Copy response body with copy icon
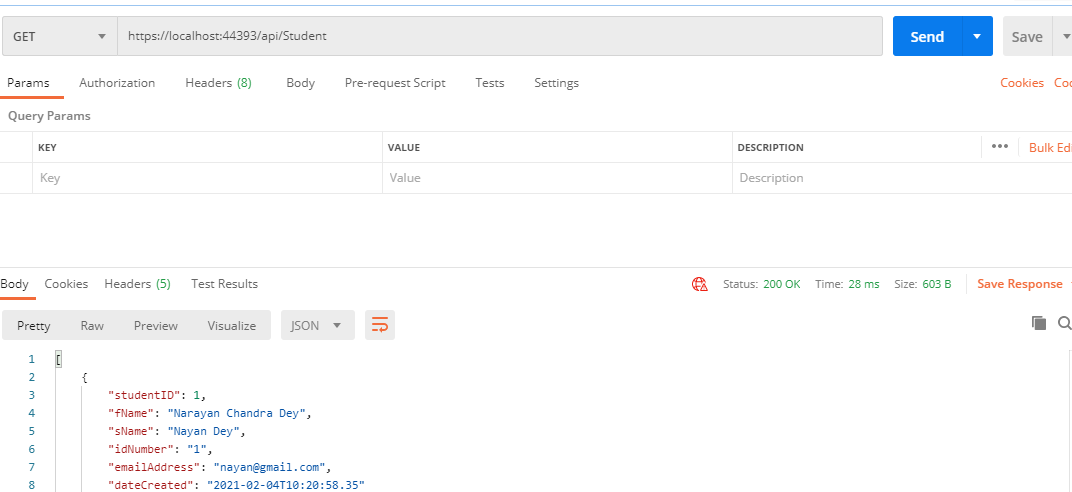 coord(1039,323)
